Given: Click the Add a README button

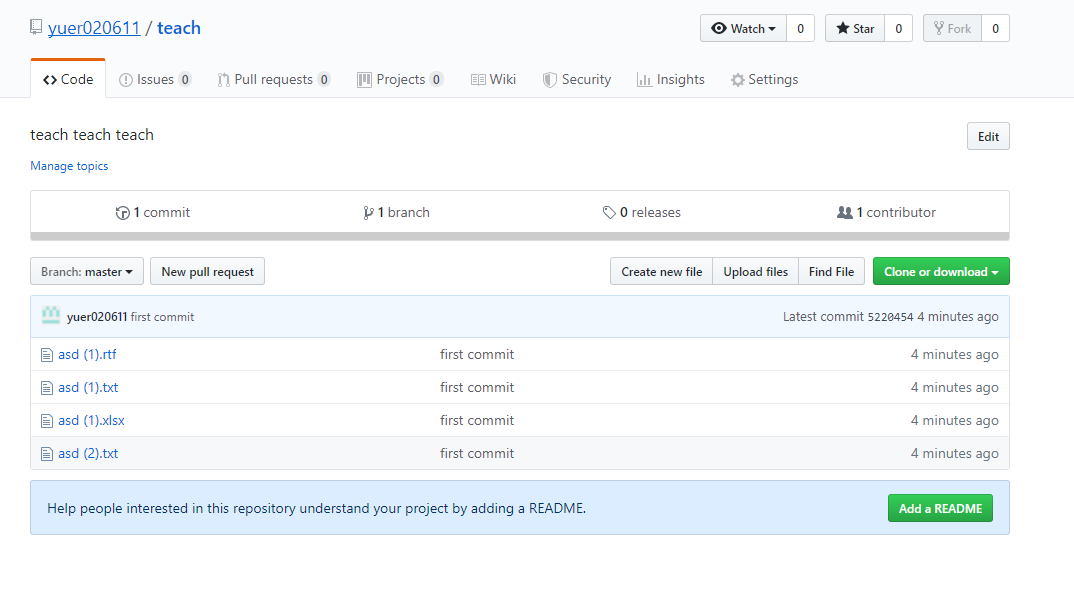Looking at the screenshot, I should (940, 508).
